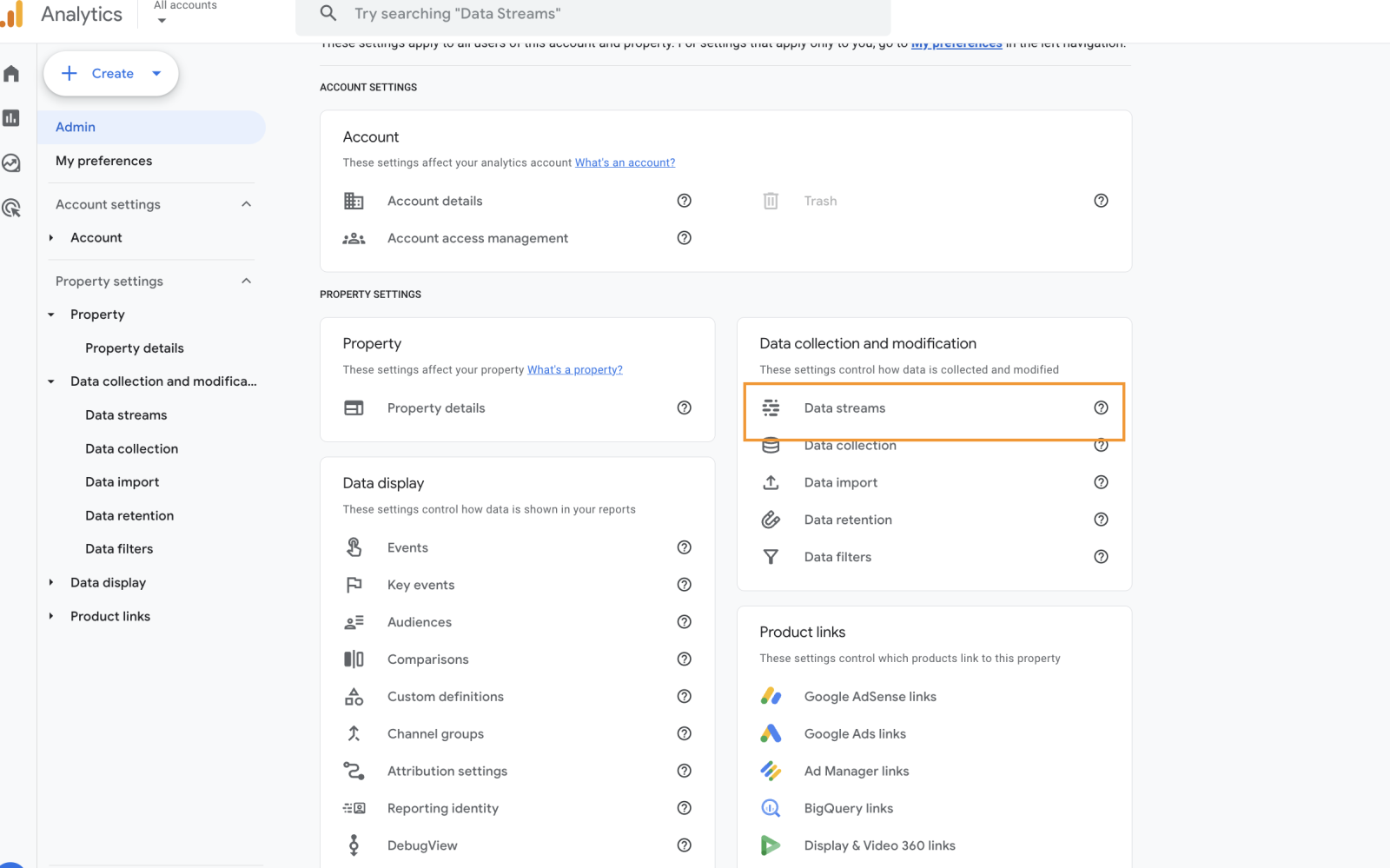Click the Display & Video 360 logo icon
This screenshot has width=1390, height=868.
tap(771, 845)
